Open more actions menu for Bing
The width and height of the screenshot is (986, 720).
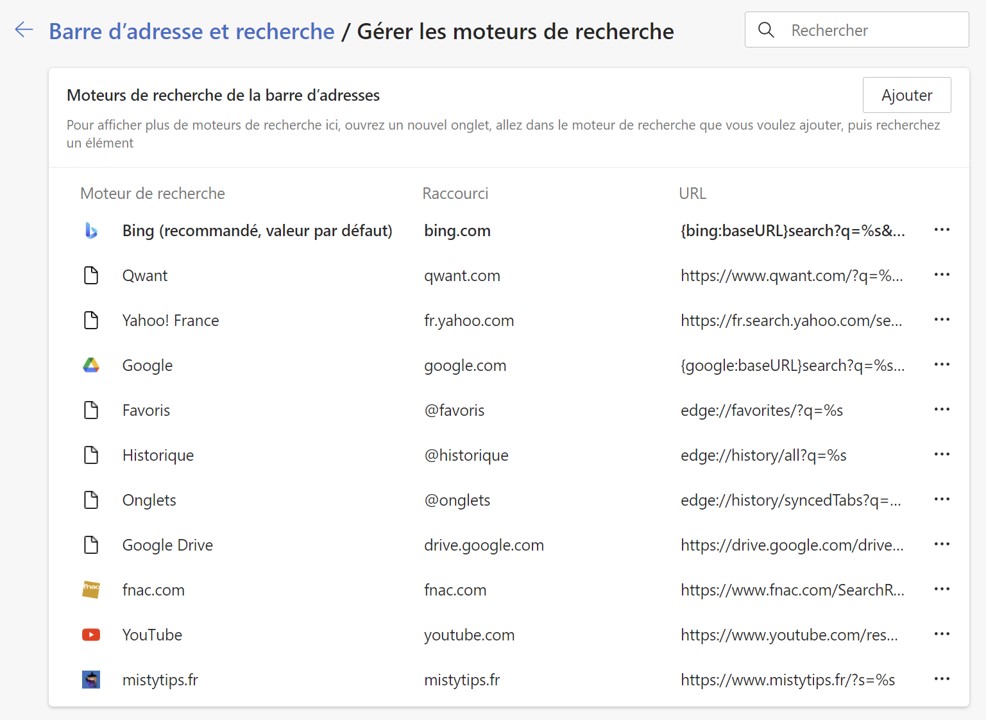click(941, 230)
